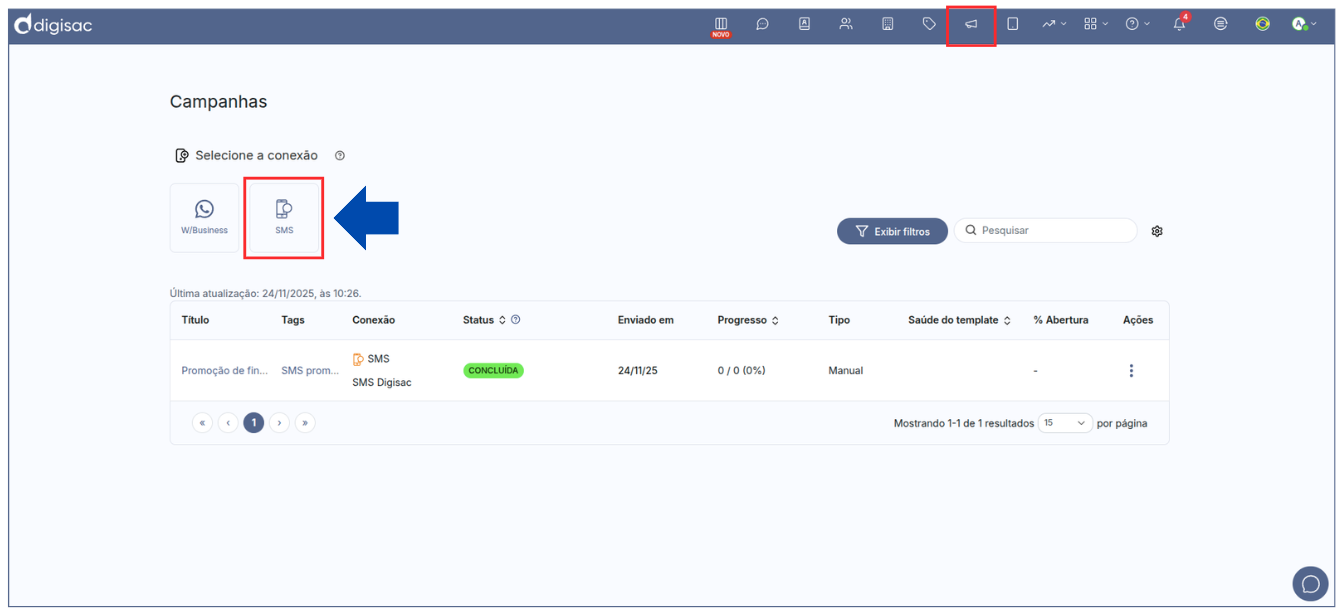
Task: Open actions menu for the SMS campaign row
Action: coord(1131,371)
